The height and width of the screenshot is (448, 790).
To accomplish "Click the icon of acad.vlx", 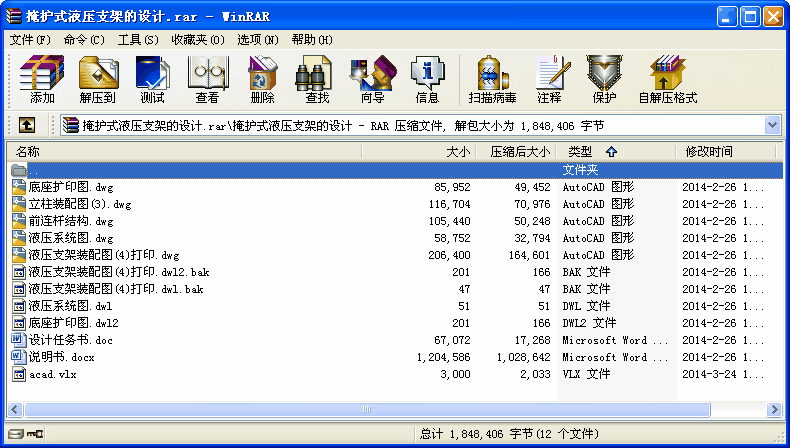I will (x=19, y=374).
